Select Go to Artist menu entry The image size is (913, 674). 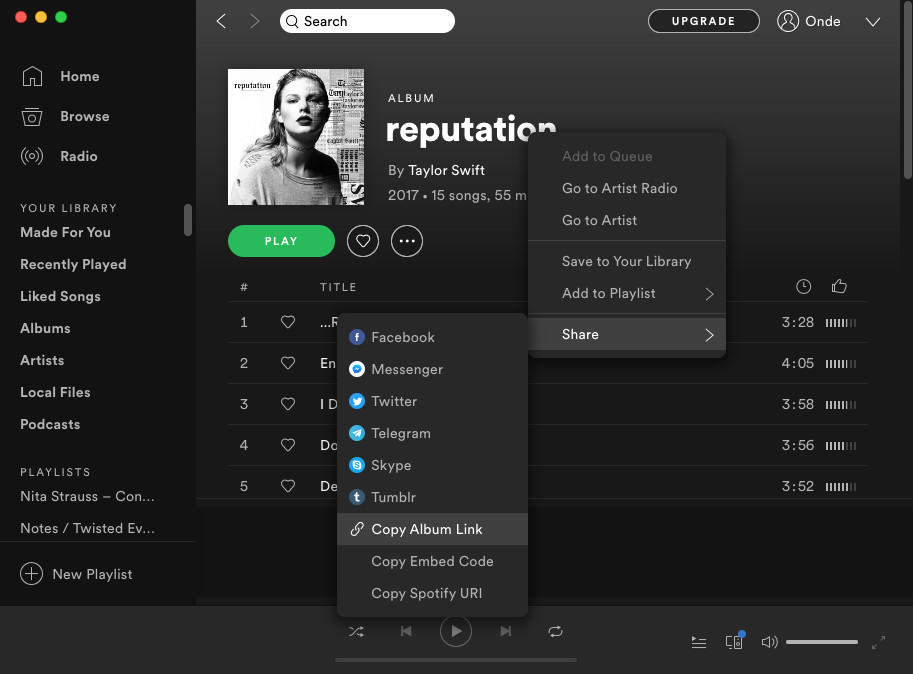pyautogui.click(x=627, y=220)
